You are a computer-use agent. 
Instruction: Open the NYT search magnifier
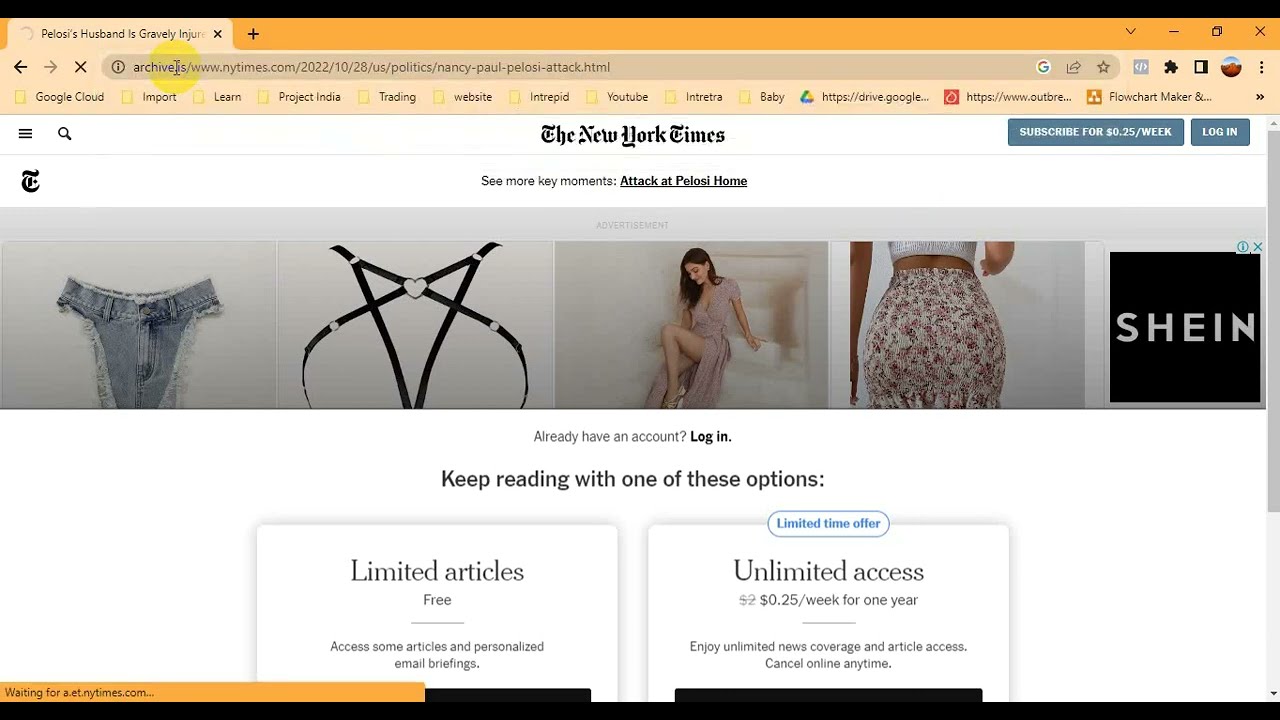pyautogui.click(x=65, y=133)
